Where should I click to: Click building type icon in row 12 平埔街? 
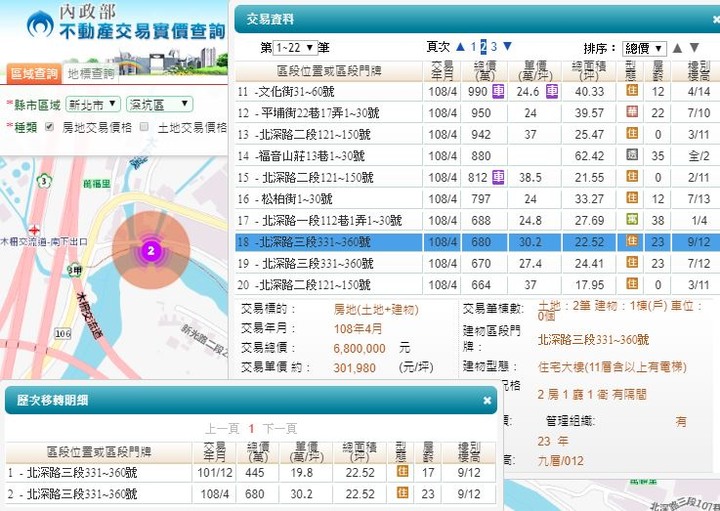coord(632,112)
